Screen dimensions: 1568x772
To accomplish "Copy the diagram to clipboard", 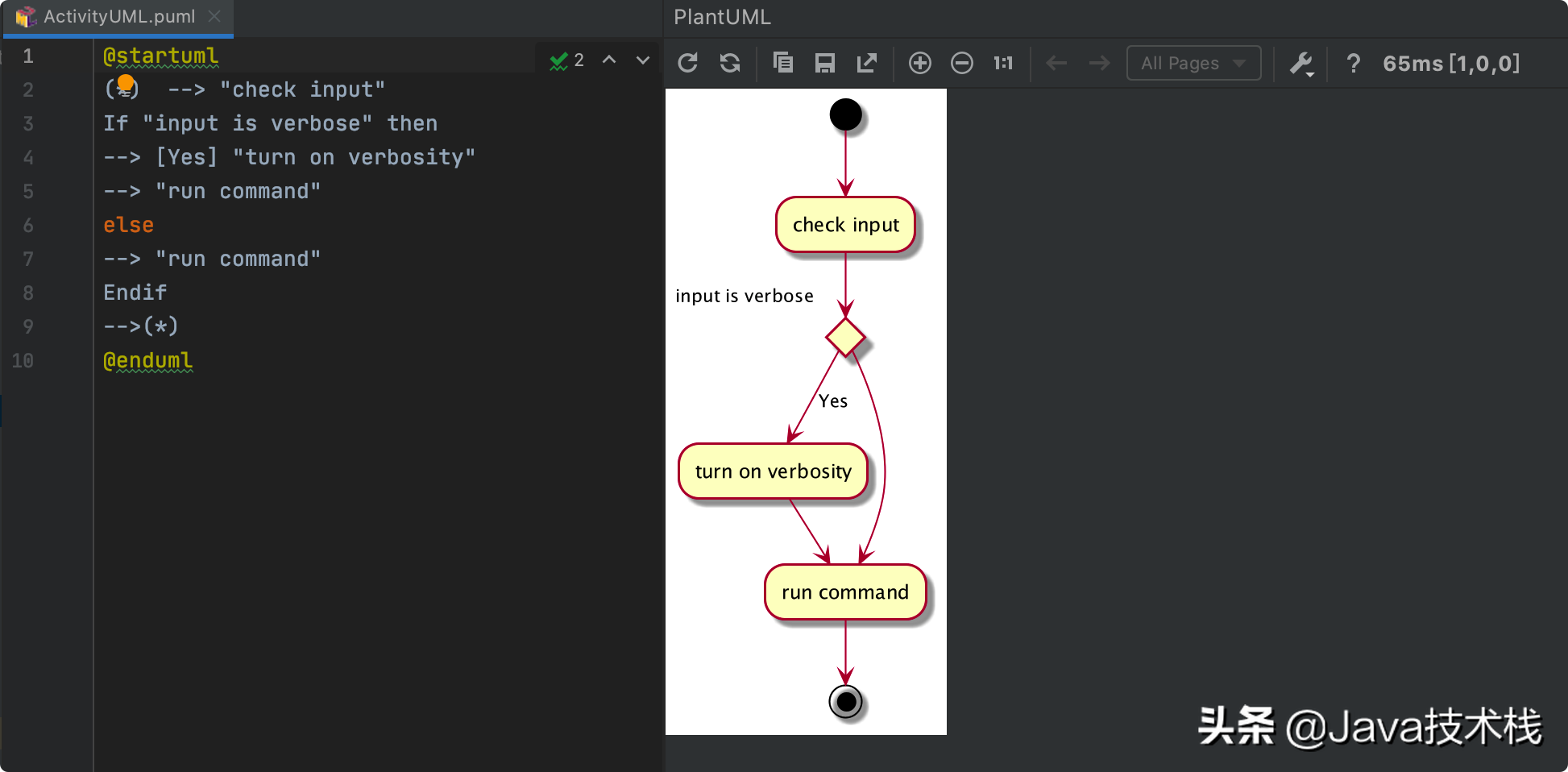I will click(x=783, y=63).
